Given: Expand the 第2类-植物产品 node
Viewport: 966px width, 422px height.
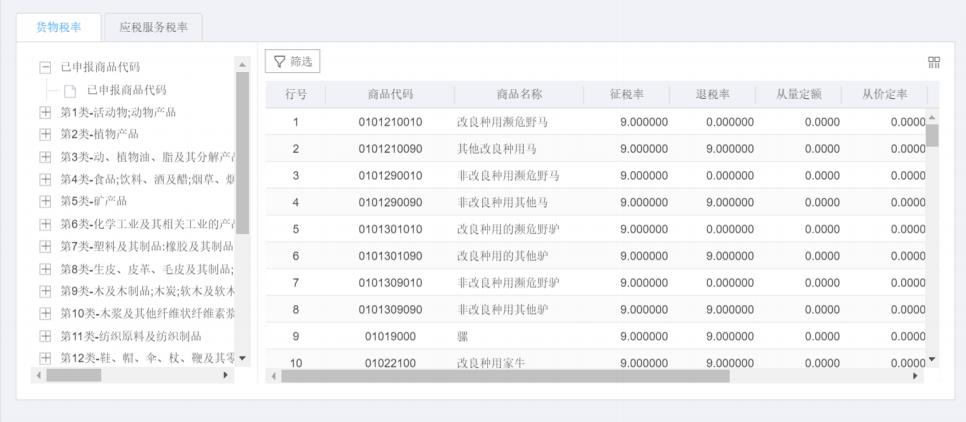Looking at the screenshot, I should click(x=45, y=134).
